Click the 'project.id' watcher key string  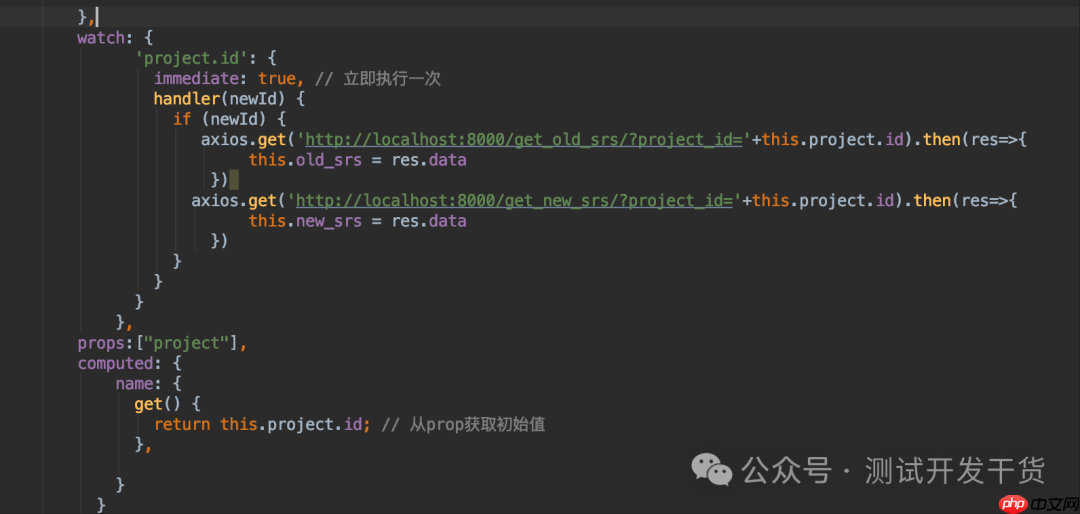tap(184, 58)
